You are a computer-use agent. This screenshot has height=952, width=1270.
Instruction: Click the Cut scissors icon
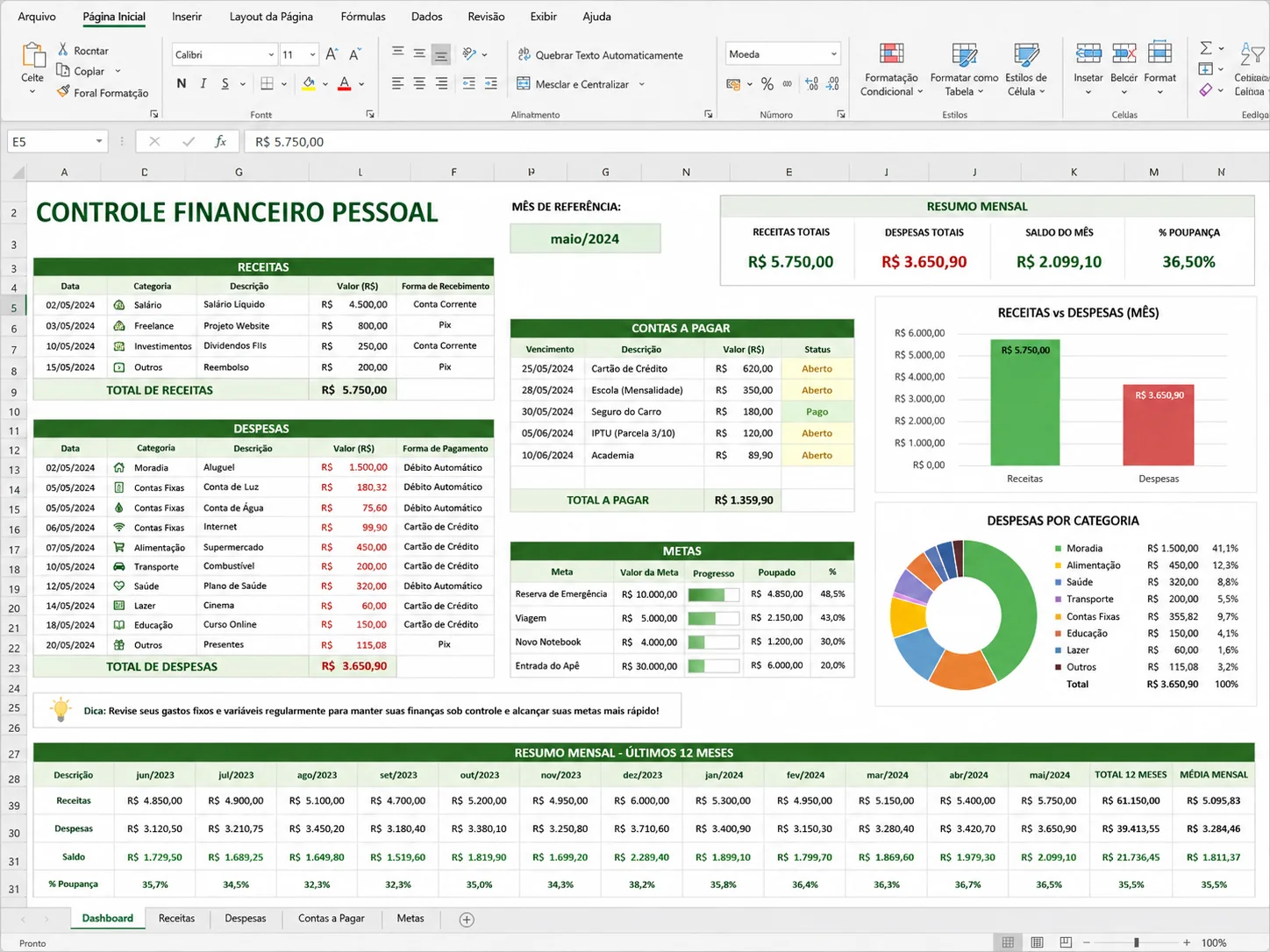click(63, 50)
